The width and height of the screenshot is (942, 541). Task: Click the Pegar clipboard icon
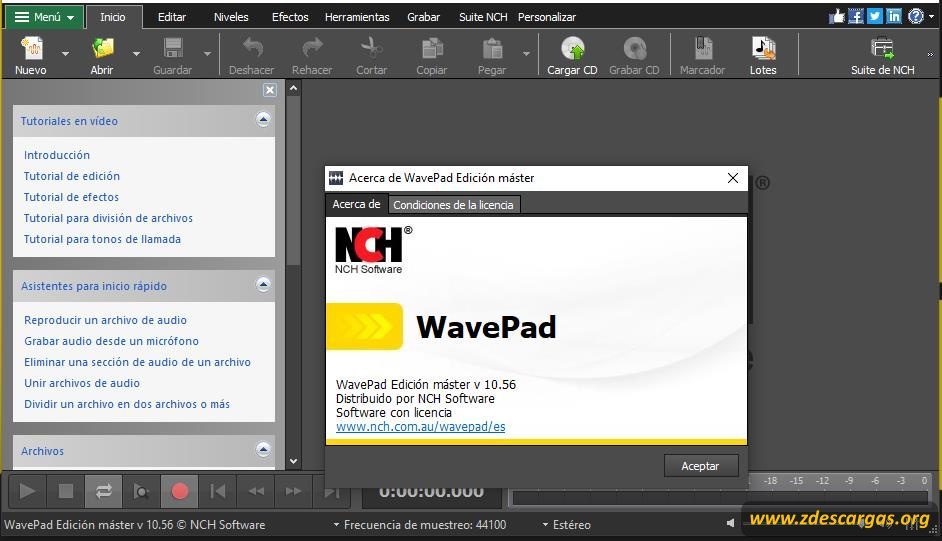coord(492,48)
